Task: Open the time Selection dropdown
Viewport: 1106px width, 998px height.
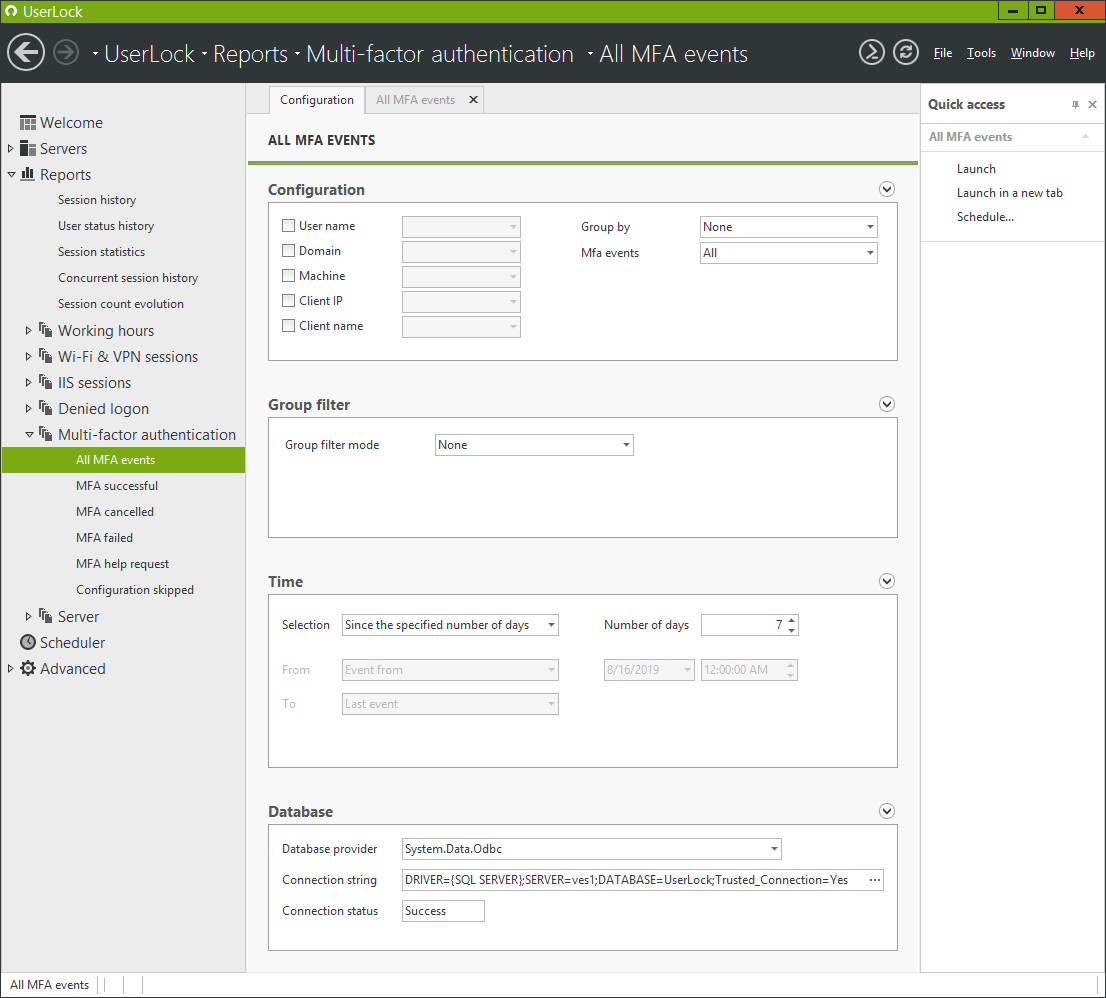Action: [x=450, y=625]
